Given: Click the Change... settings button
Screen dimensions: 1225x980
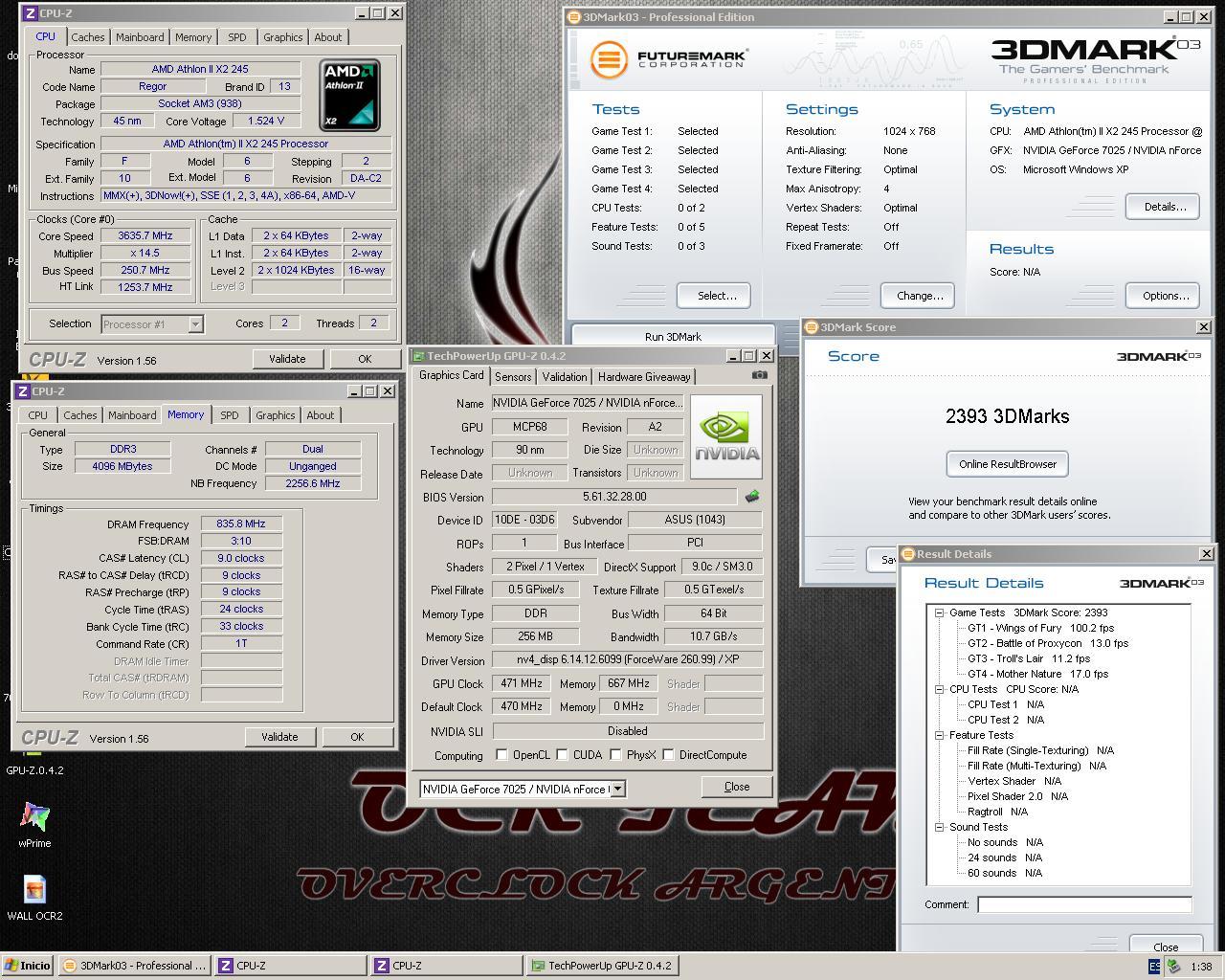Looking at the screenshot, I should coord(919,296).
